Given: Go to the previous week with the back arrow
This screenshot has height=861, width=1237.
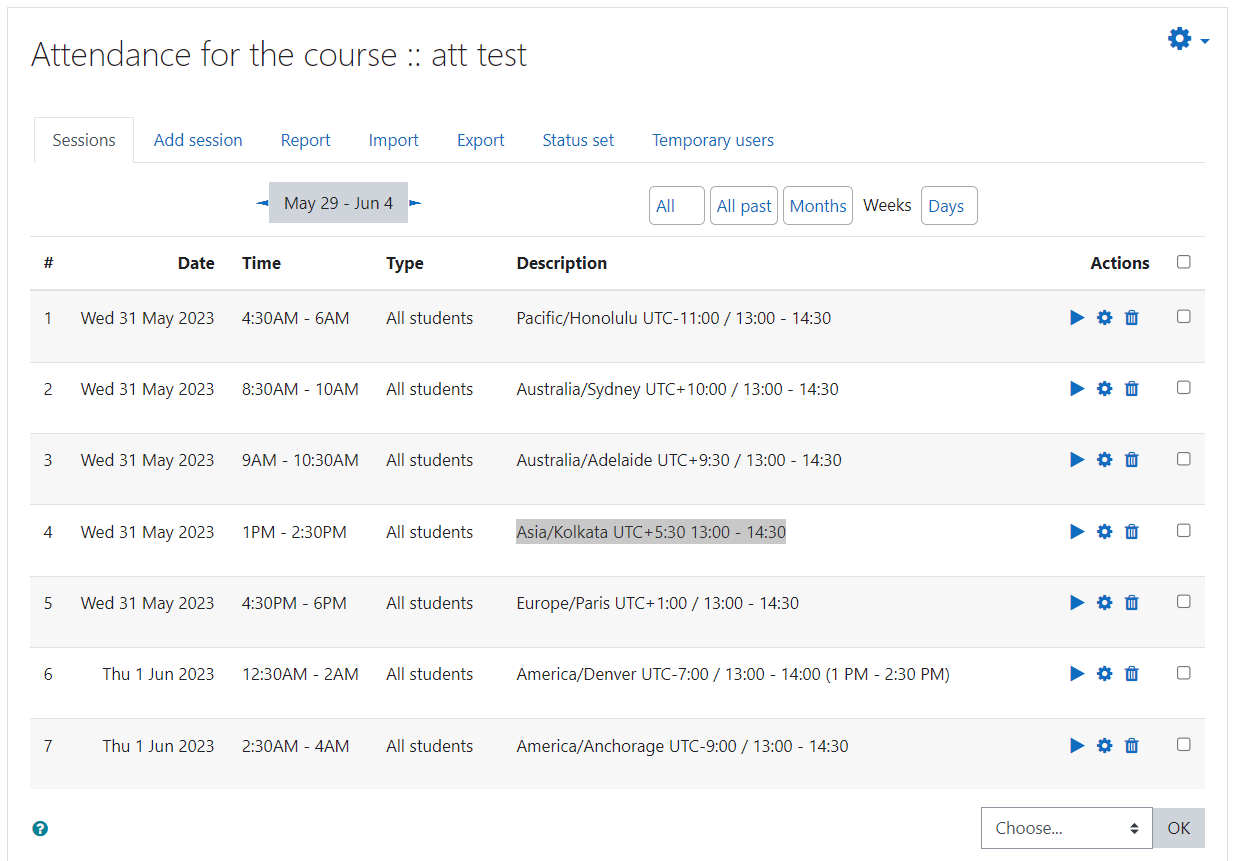Looking at the screenshot, I should 261,202.
